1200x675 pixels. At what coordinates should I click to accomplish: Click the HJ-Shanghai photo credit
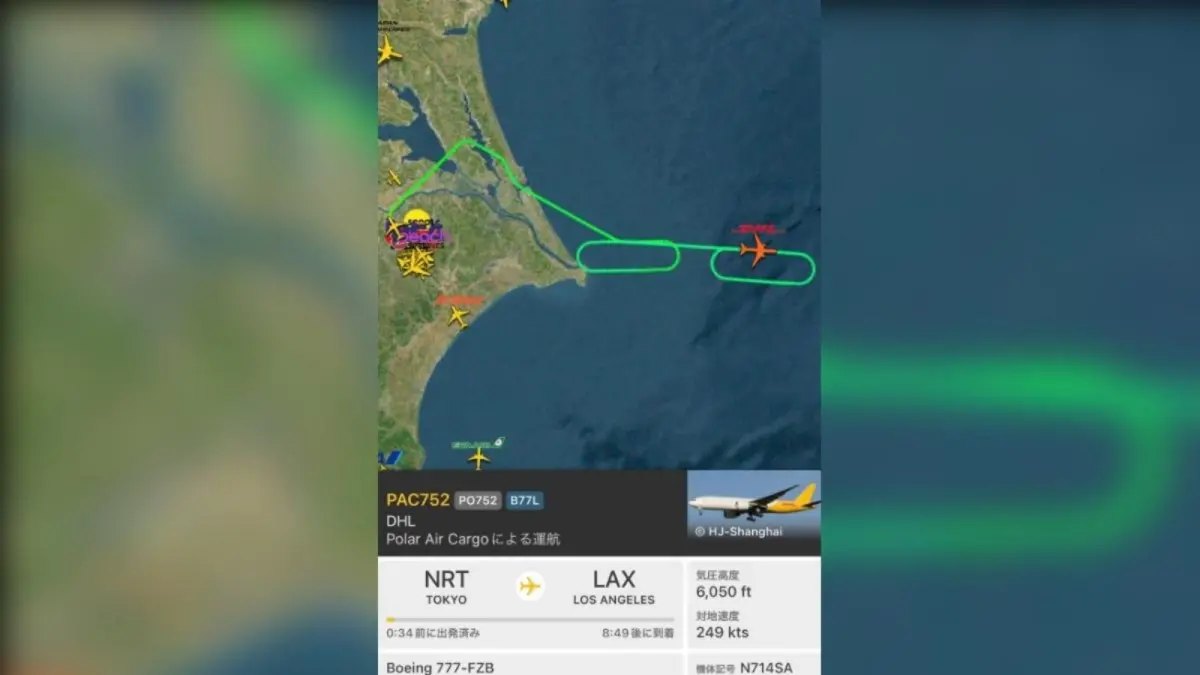[739, 532]
